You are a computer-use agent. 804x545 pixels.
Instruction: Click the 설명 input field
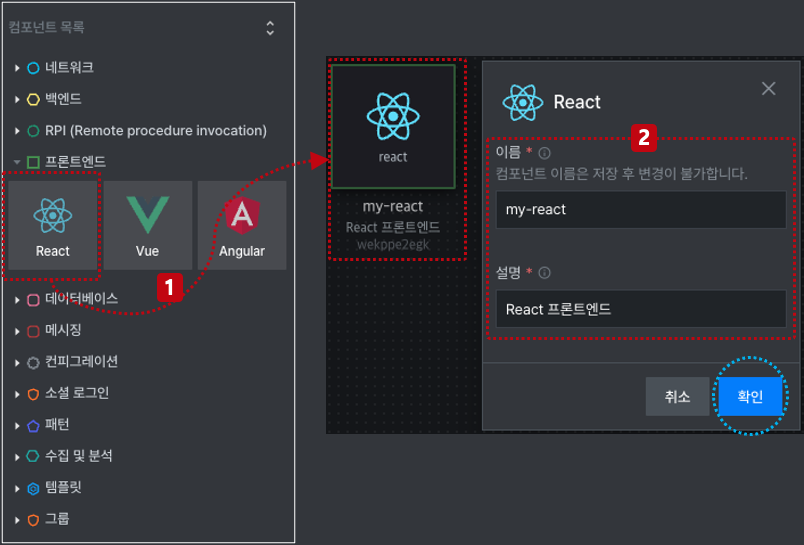[x=641, y=309]
